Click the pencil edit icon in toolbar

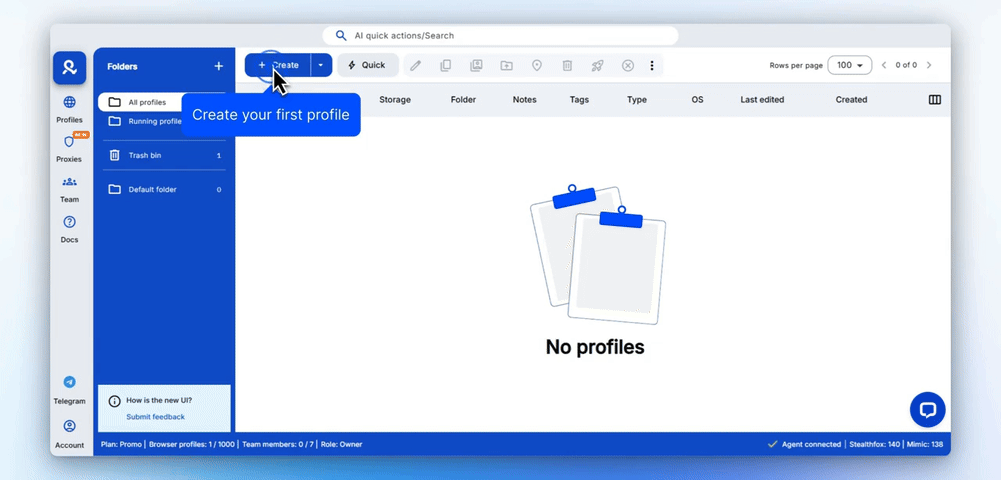pyautogui.click(x=416, y=66)
